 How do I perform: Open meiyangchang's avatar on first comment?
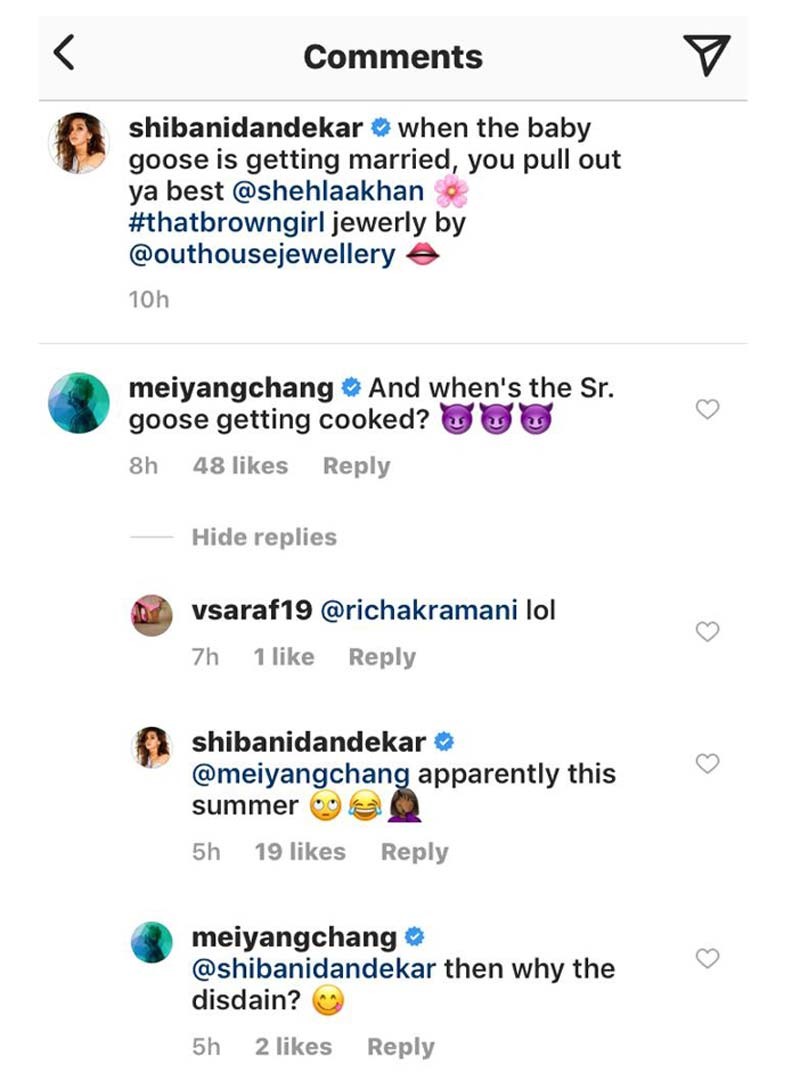coord(79,403)
